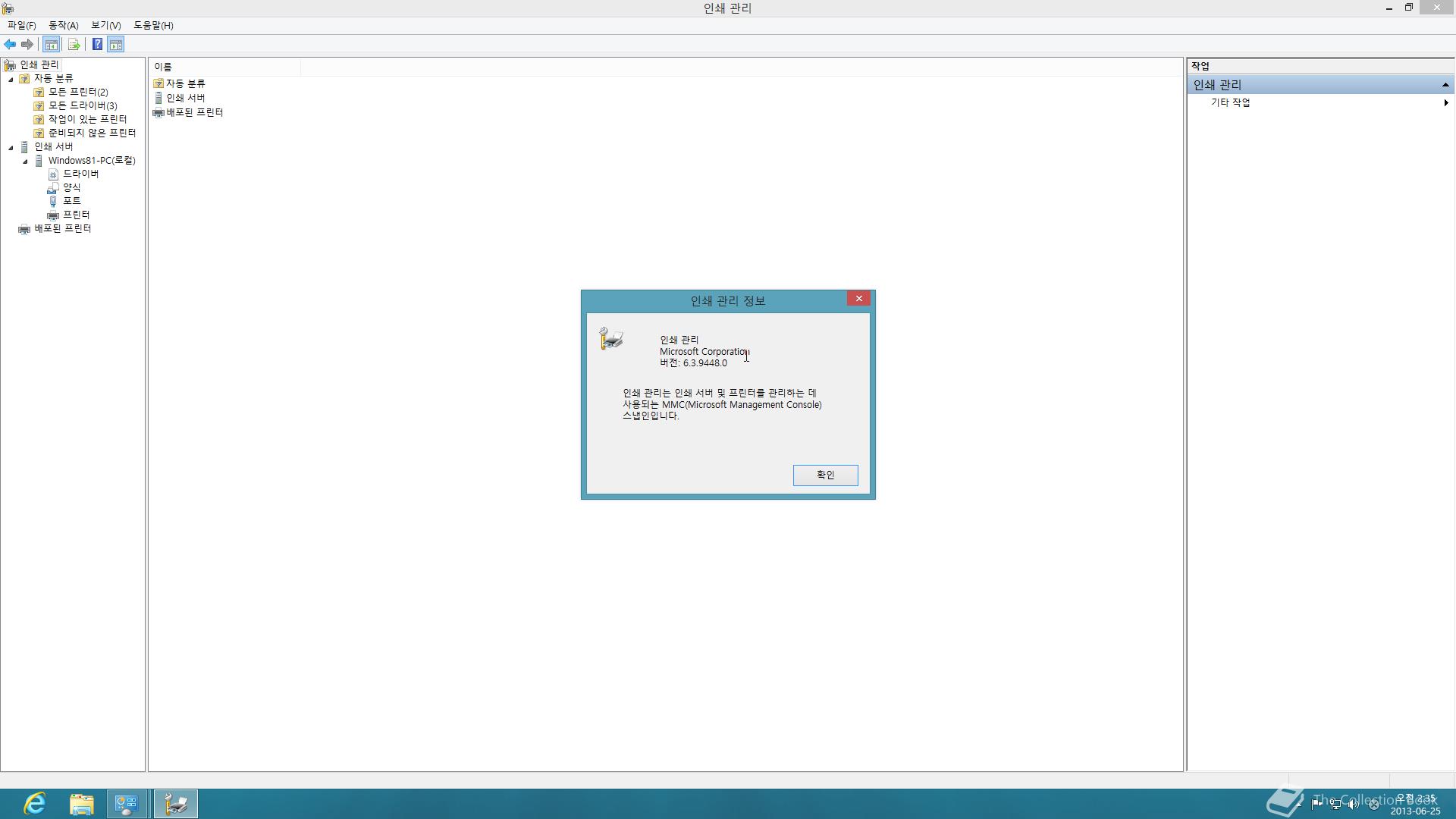Select 드라이버 label in the tree
The image size is (1456, 819).
pos(80,174)
